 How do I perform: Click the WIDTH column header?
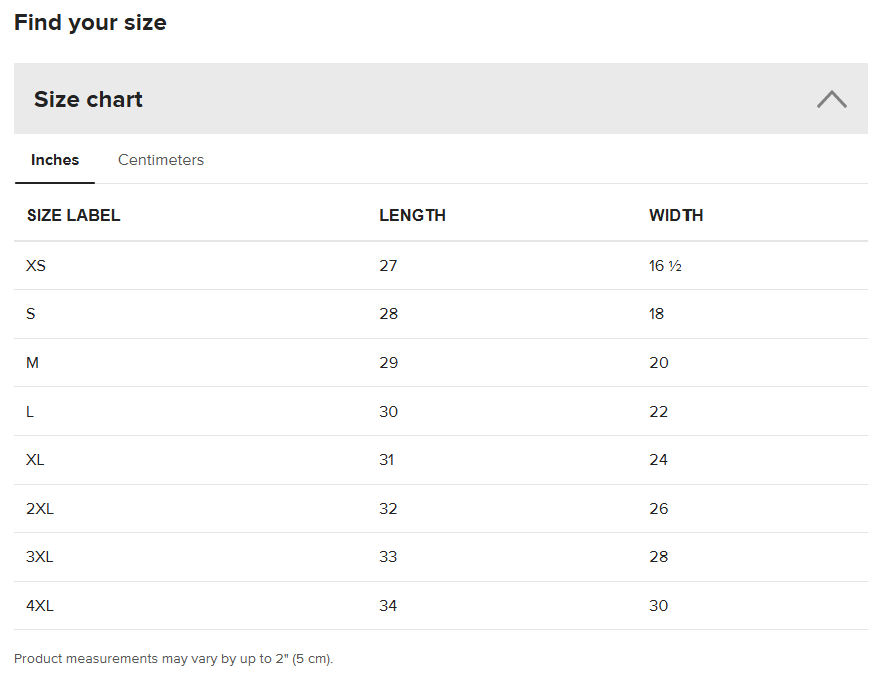[676, 216]
